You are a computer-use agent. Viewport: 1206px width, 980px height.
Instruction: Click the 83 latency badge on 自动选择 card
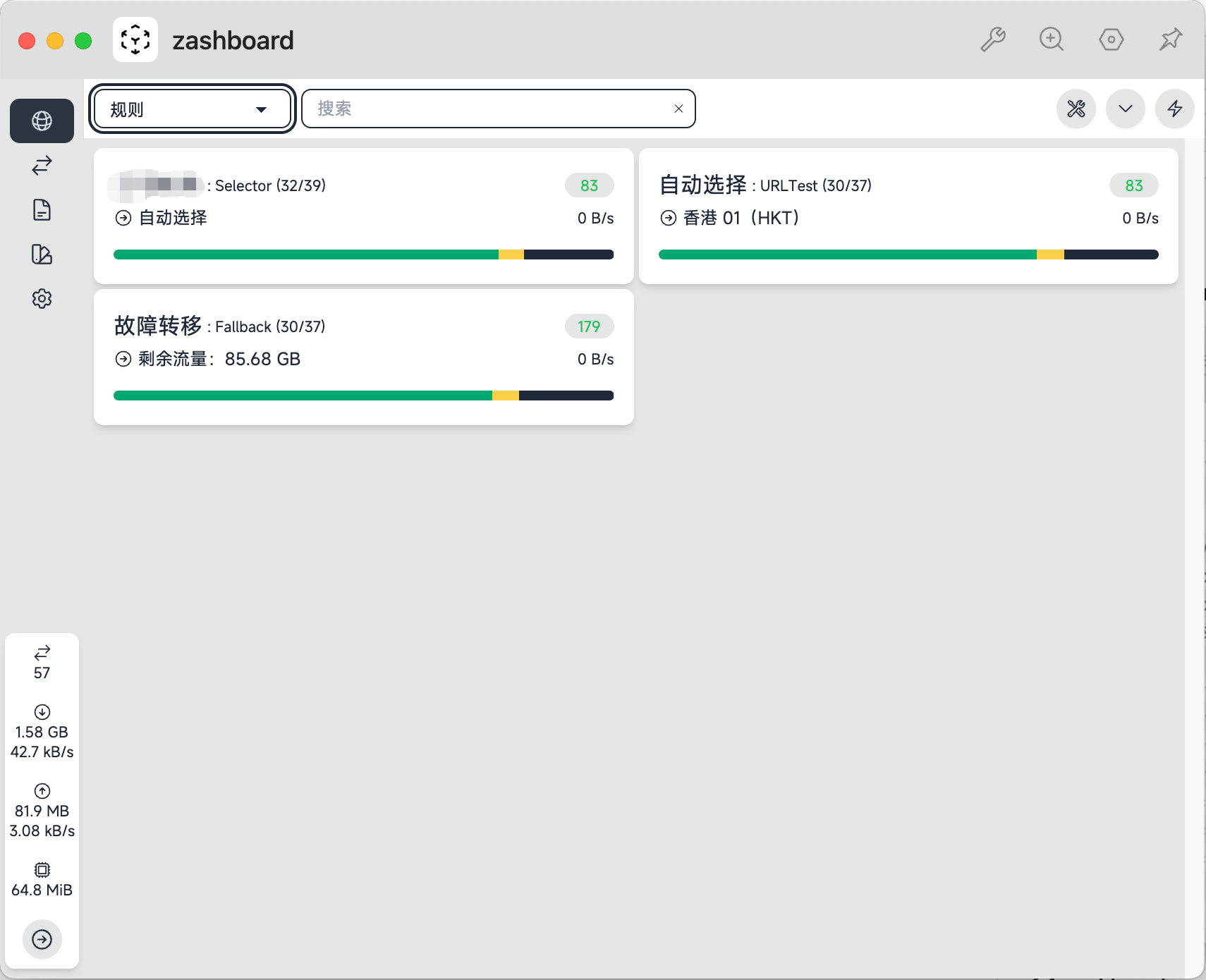[1134, 185]
